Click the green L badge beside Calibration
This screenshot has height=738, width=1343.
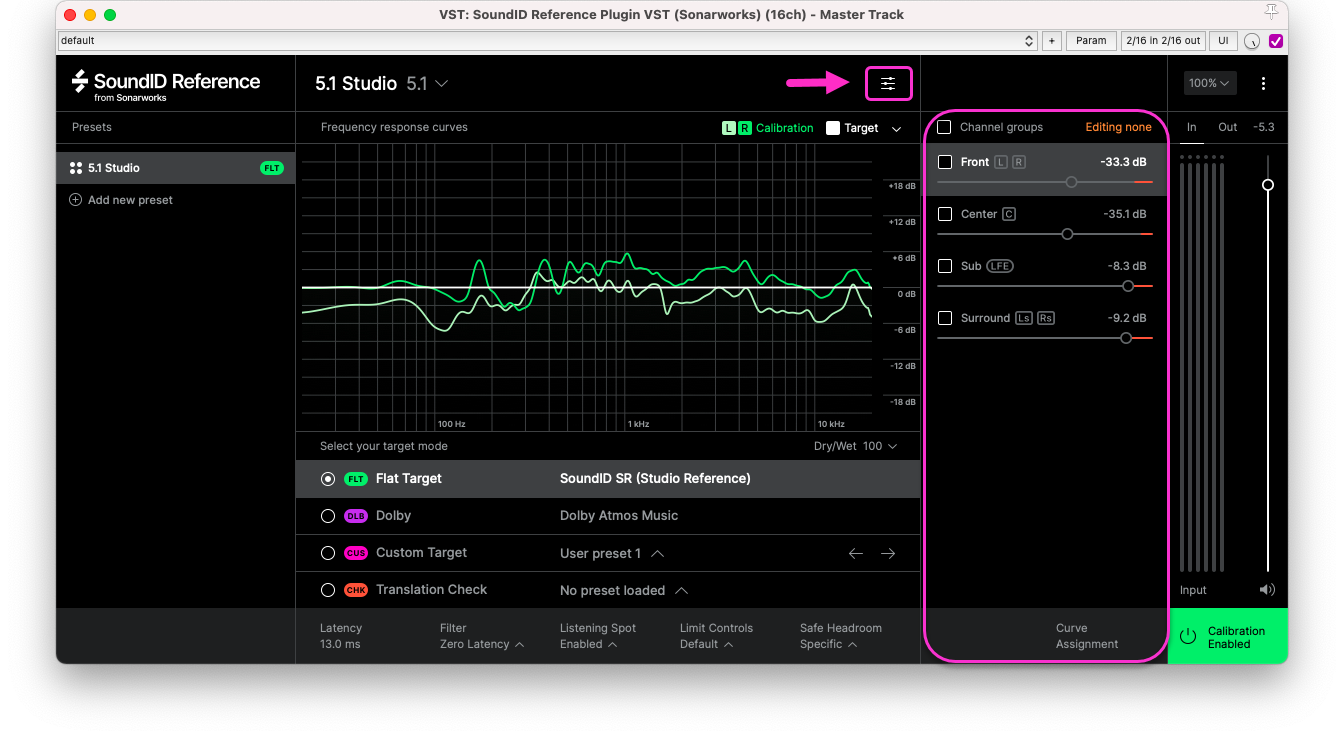(729, 128)
